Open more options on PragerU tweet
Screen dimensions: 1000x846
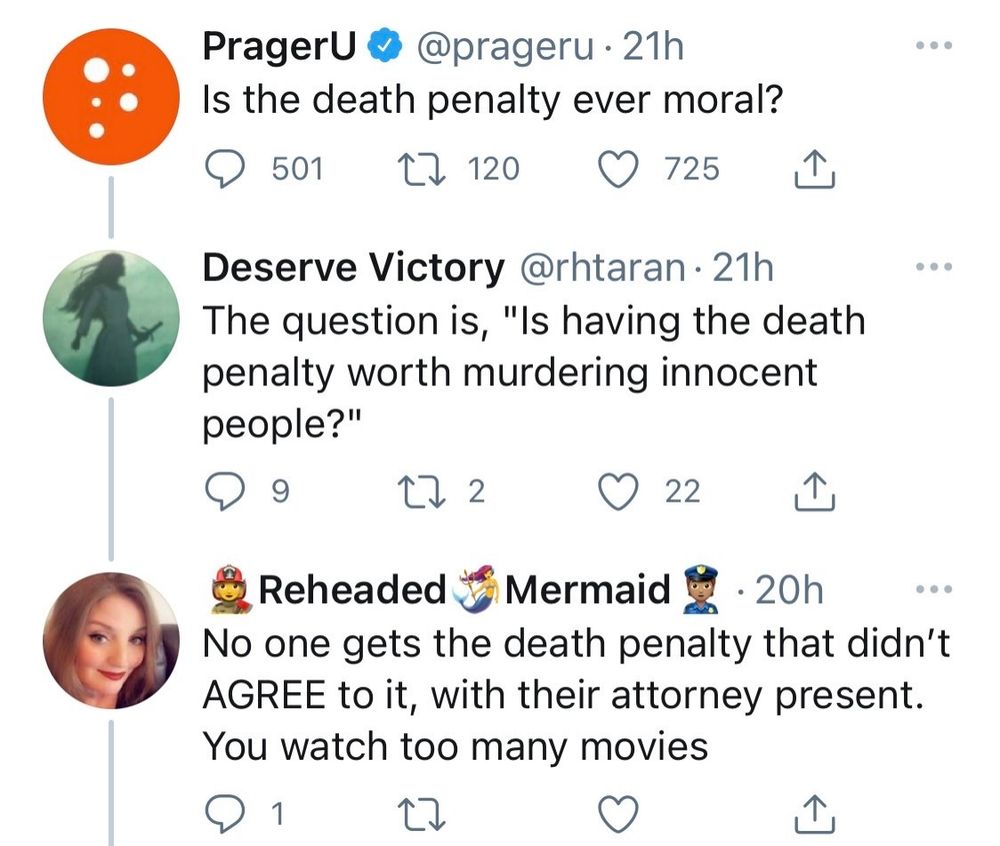pos(935,46)
